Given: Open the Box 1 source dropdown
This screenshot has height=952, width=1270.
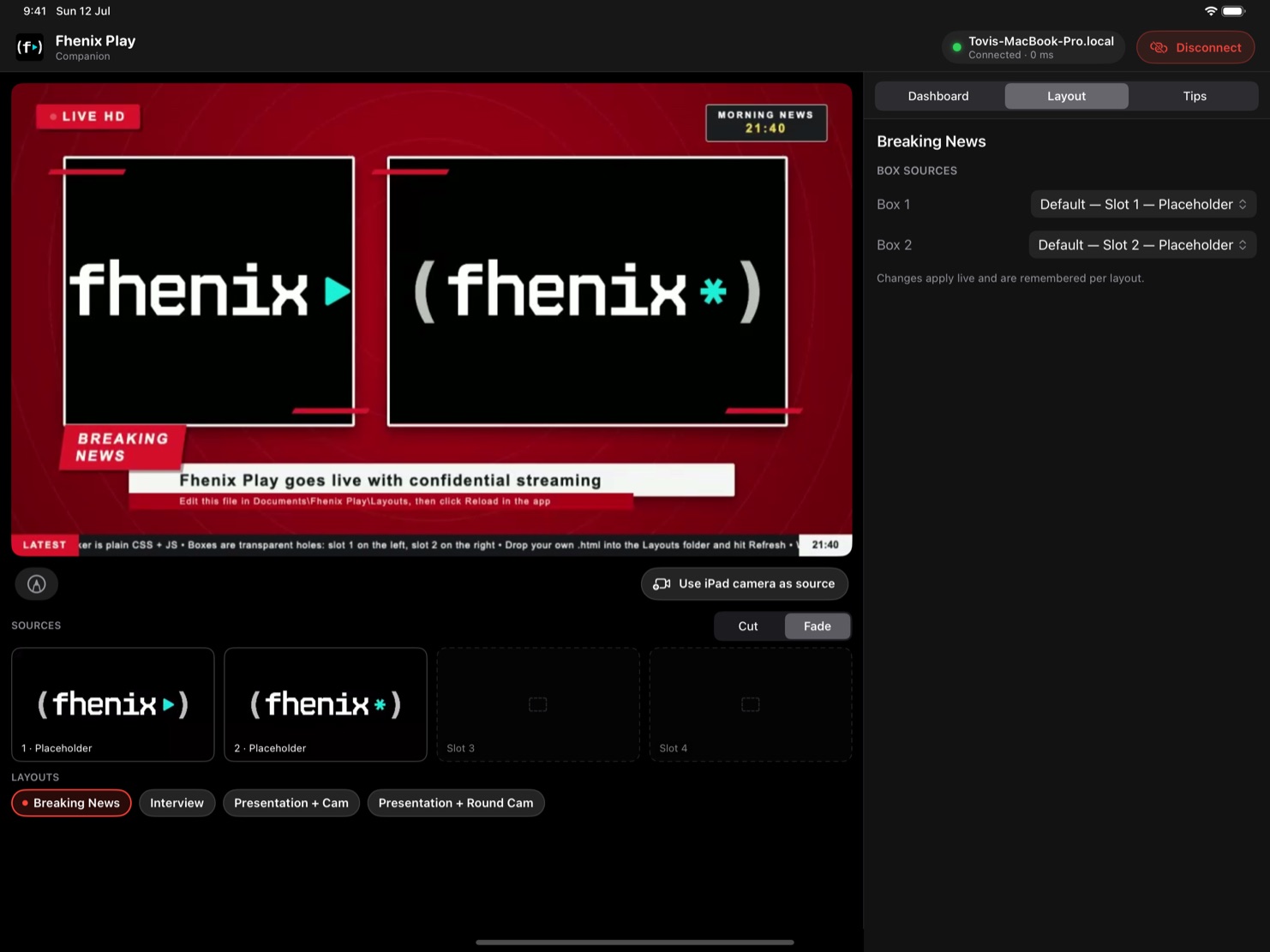Looking at the screenshot, I should 1143,205.
